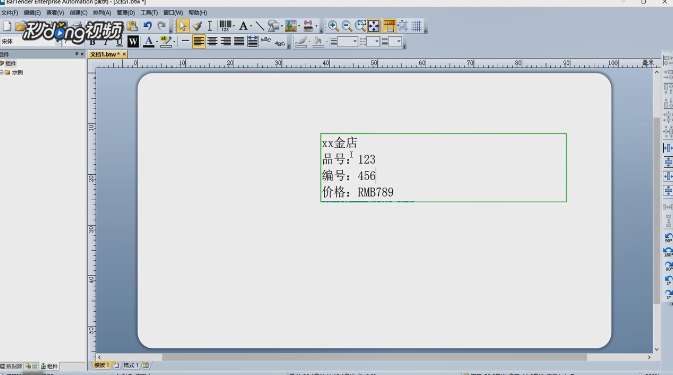Enable justified text alignment

[239, 42]
